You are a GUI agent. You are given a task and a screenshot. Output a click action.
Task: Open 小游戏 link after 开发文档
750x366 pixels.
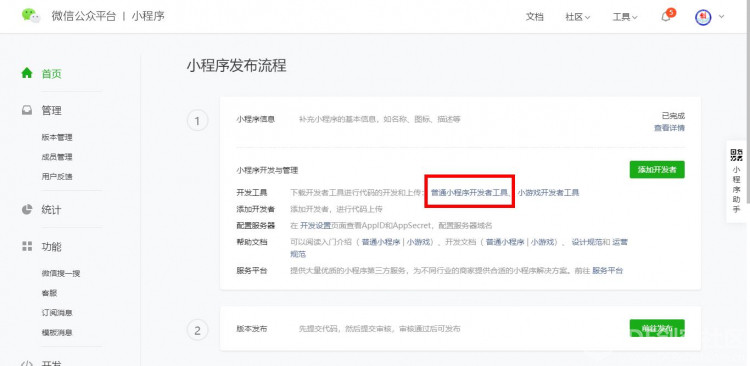point(543,242)
